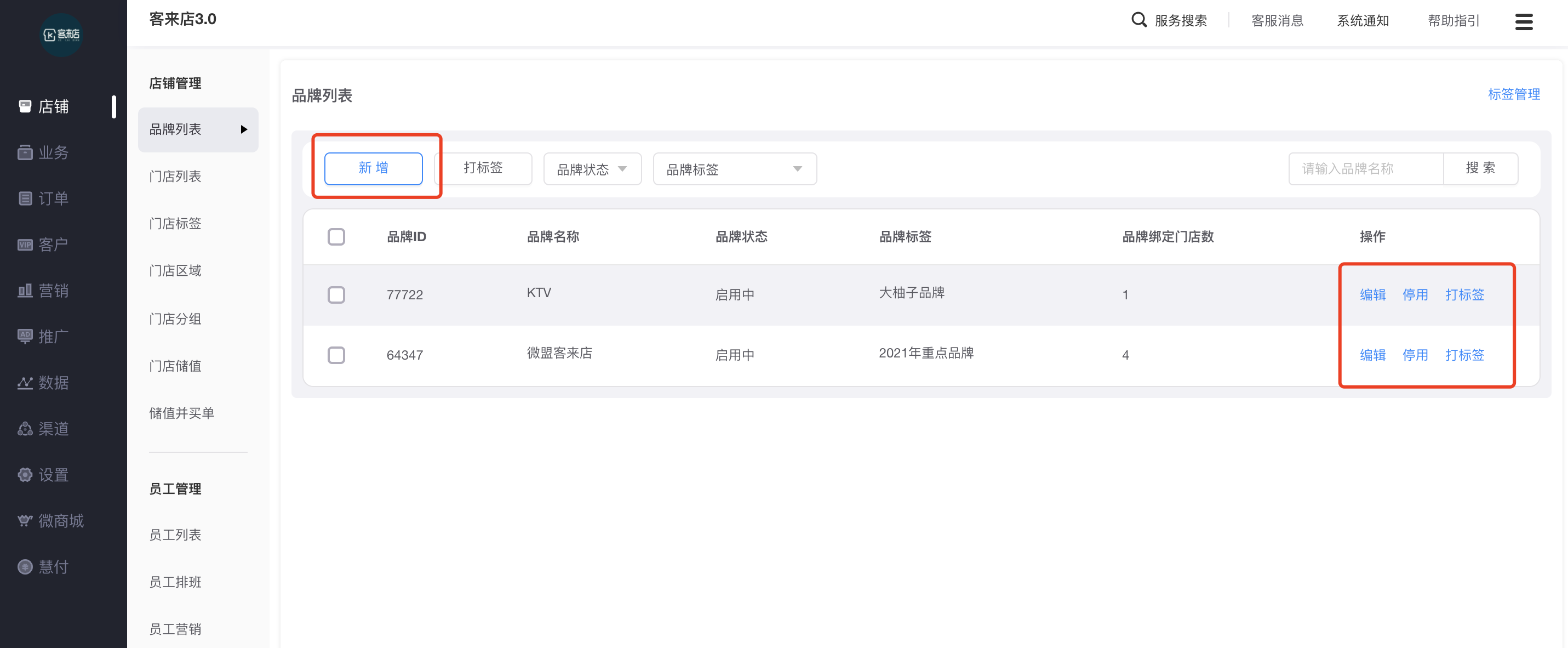The image size is (1568, 648).
Task: Click the 搜索 button
Action: 1480,169
